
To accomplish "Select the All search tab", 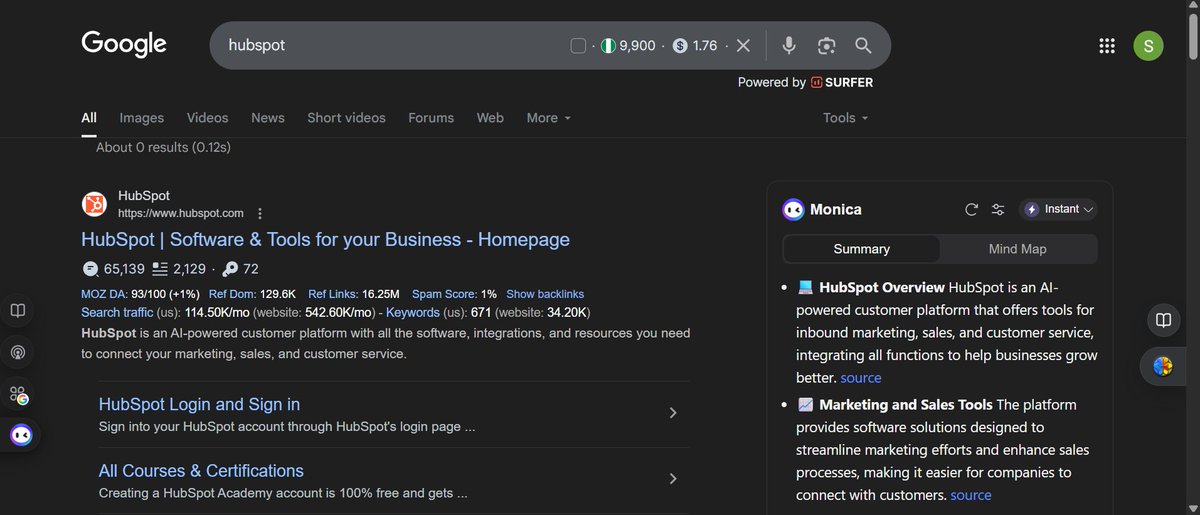I will pyautogui.click(x=89, y=118).
